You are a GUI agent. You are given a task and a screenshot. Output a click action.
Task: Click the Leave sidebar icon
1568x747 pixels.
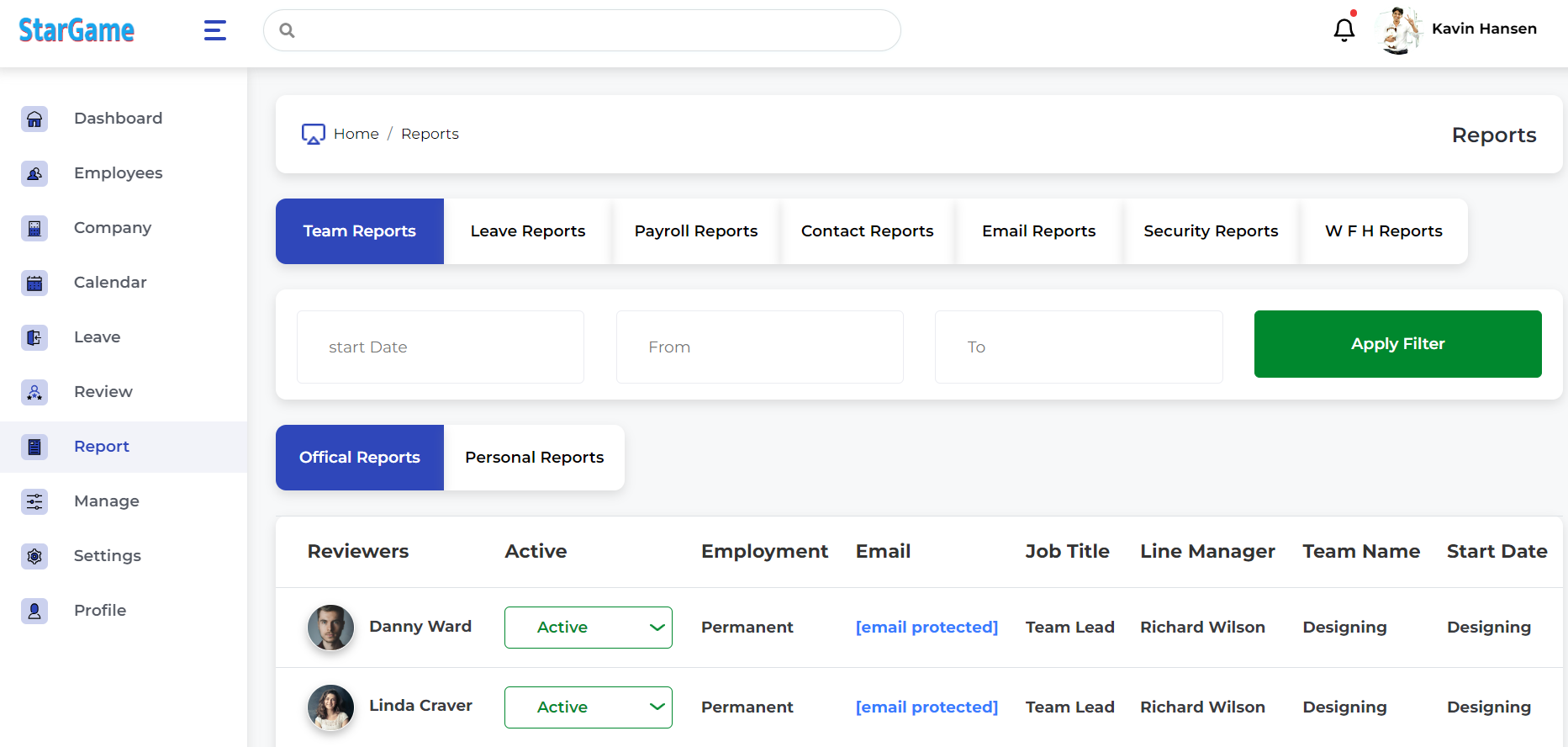[34, 337]
